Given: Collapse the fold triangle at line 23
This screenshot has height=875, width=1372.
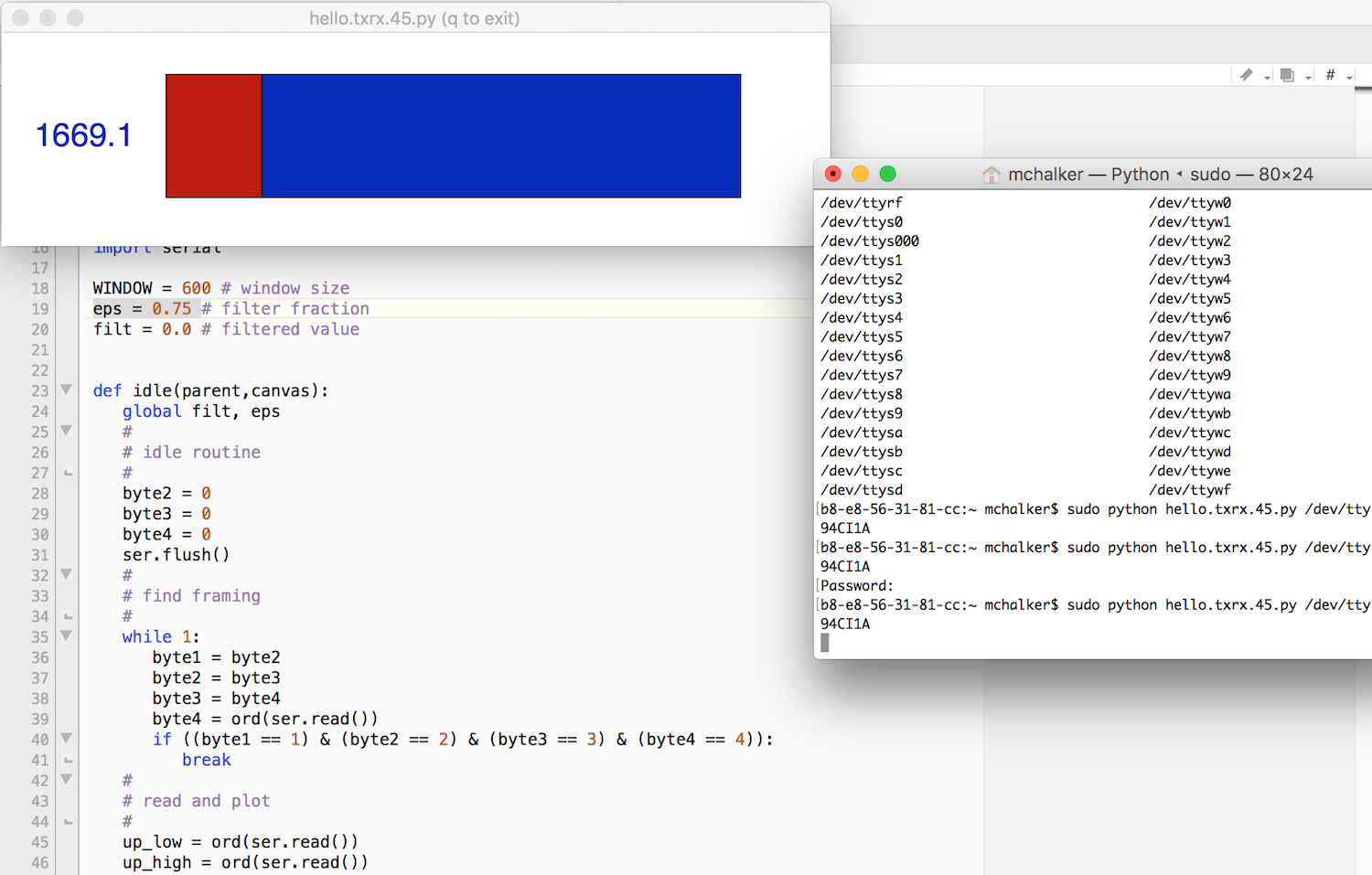Looking at the screenshot, I should click(x=67, y=389).
